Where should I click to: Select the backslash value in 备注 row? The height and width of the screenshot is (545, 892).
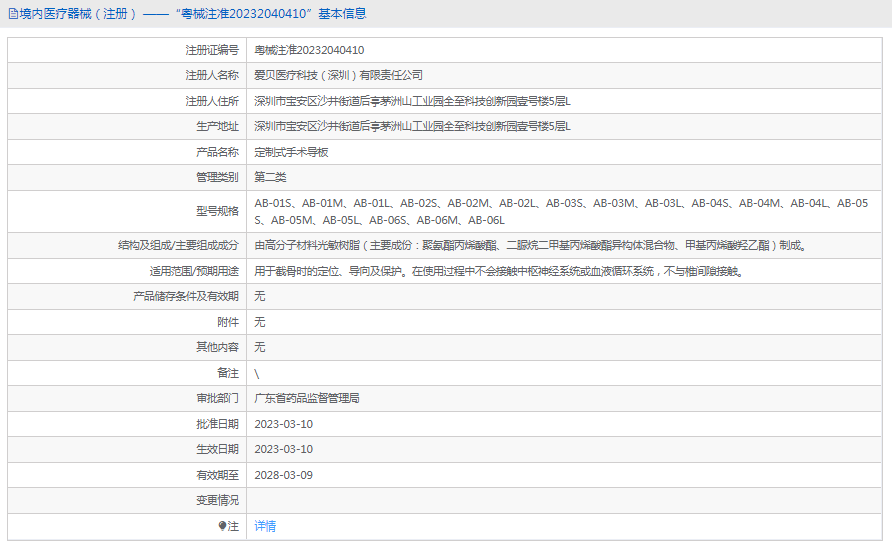[x=257, y=374]
